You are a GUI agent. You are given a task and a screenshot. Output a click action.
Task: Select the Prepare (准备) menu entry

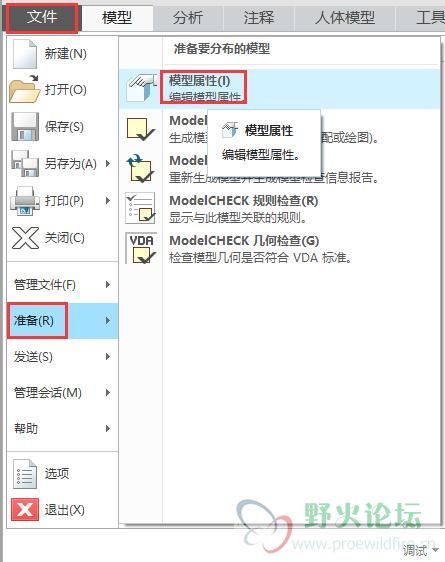[62, 320]
